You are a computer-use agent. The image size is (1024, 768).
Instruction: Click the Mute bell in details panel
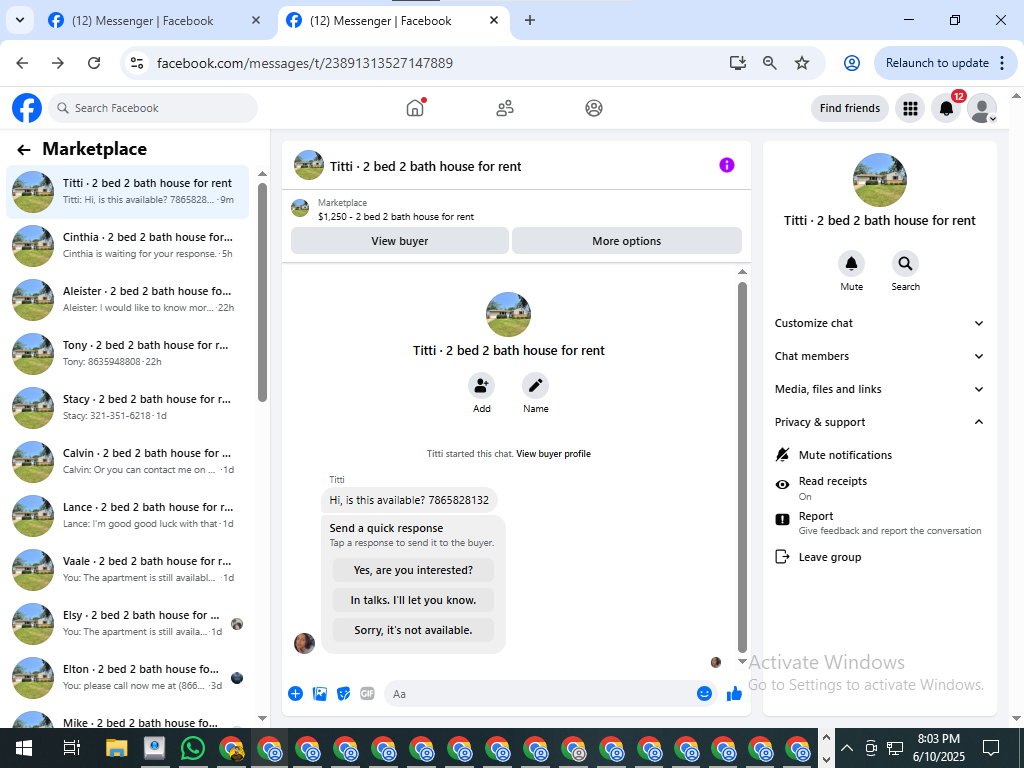pos(851,264)
